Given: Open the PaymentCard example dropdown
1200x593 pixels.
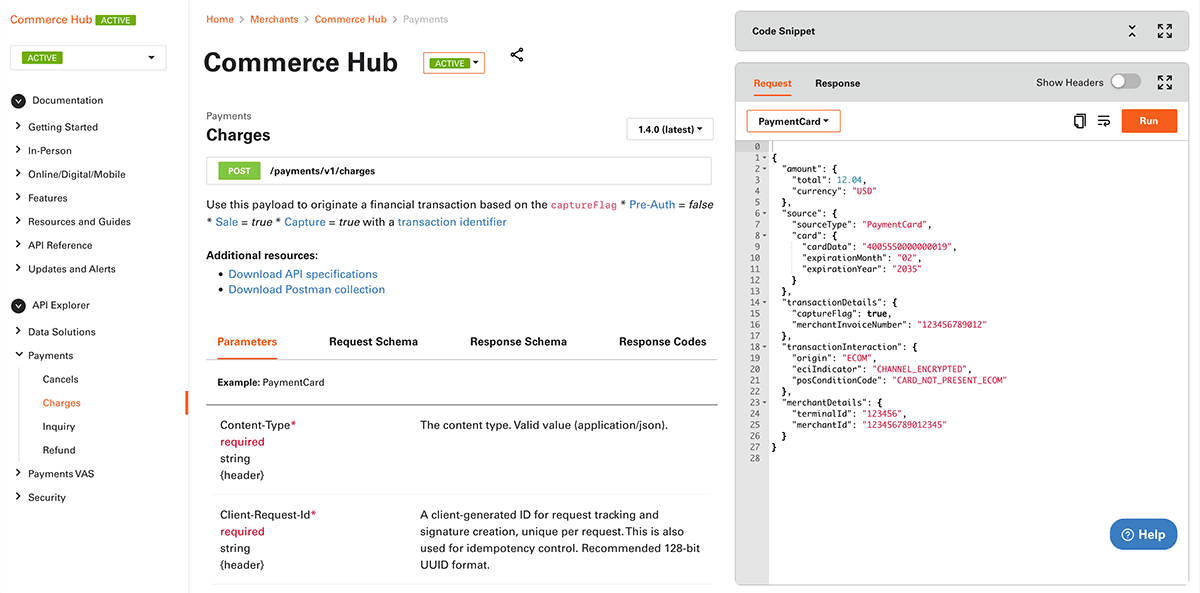Looking at the screenshot, I should tap(793, 120).
